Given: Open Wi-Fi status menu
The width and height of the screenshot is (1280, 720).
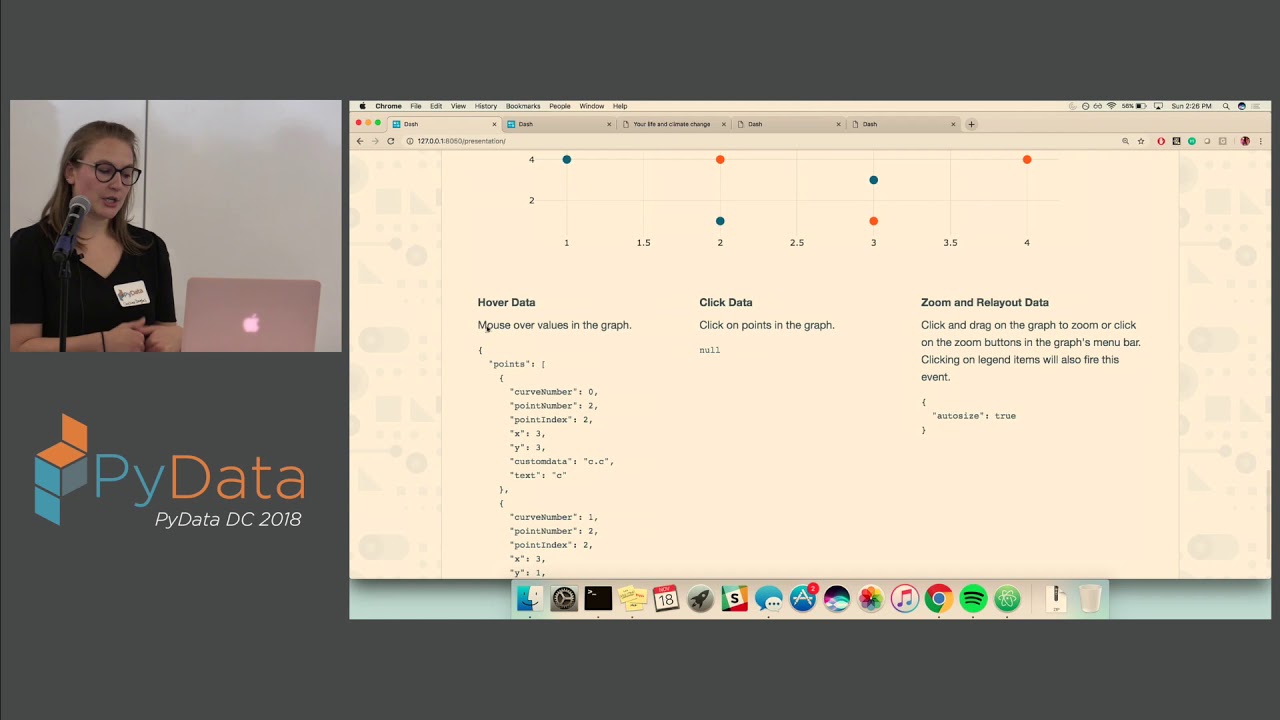Looking at the screenshot, I should click(1111, 106).
